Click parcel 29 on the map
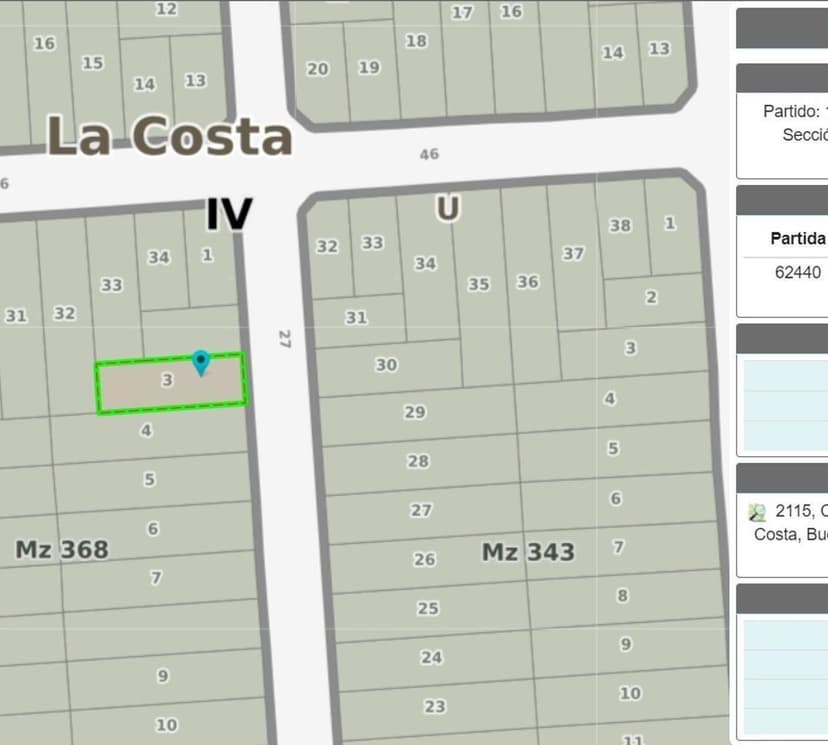The image size is (828, 745). tap(415, 411)
